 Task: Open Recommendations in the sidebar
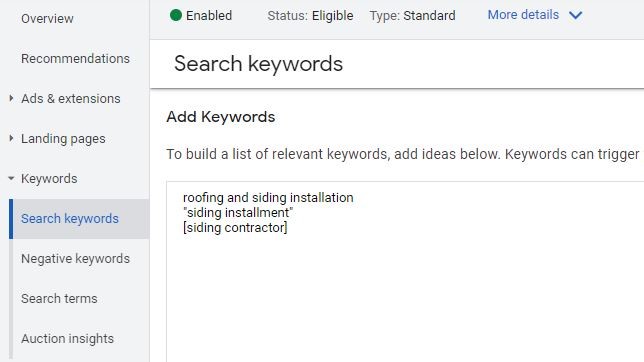click(75, 58)
